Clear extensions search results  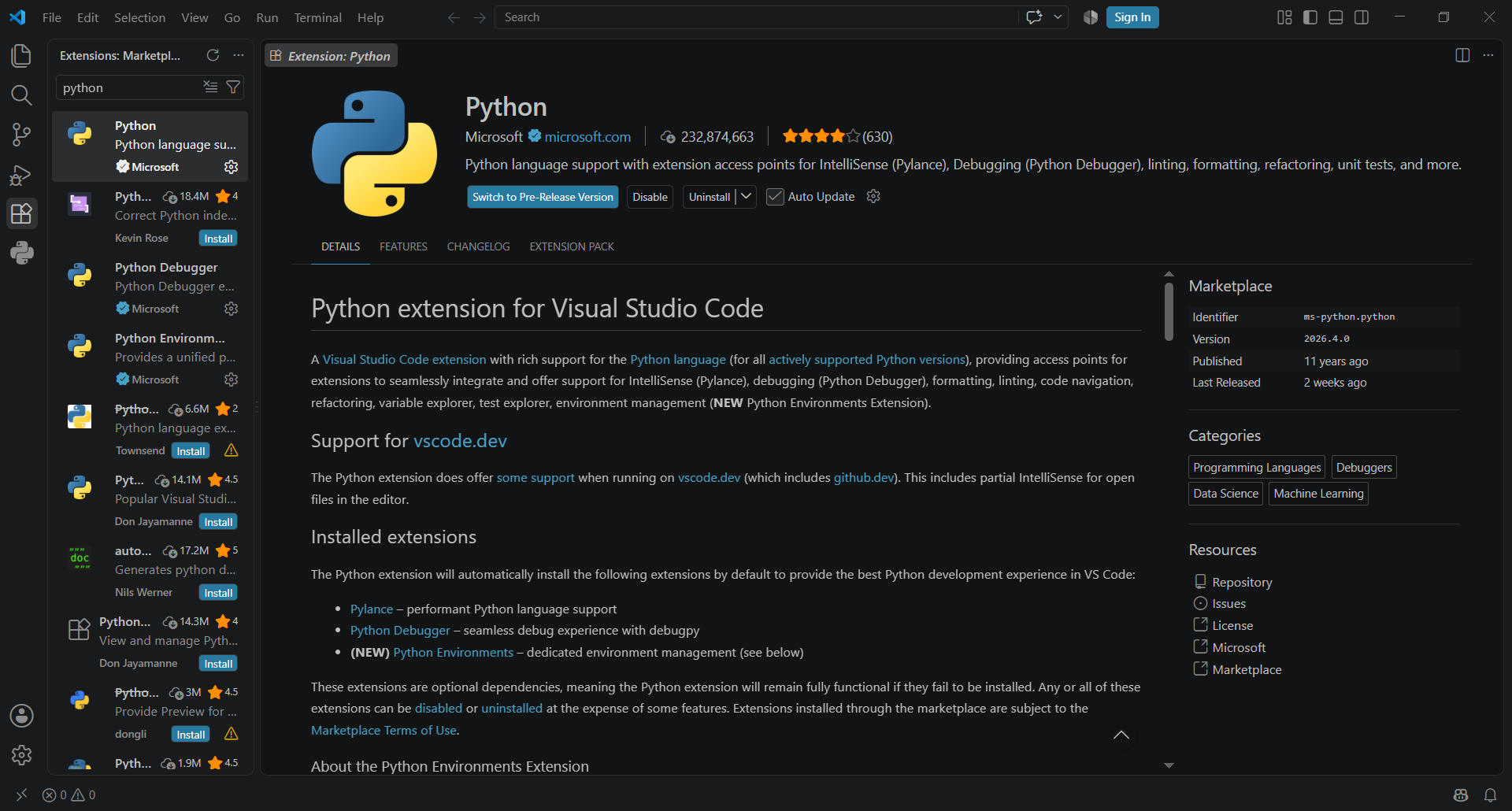(x=210, y=87)
